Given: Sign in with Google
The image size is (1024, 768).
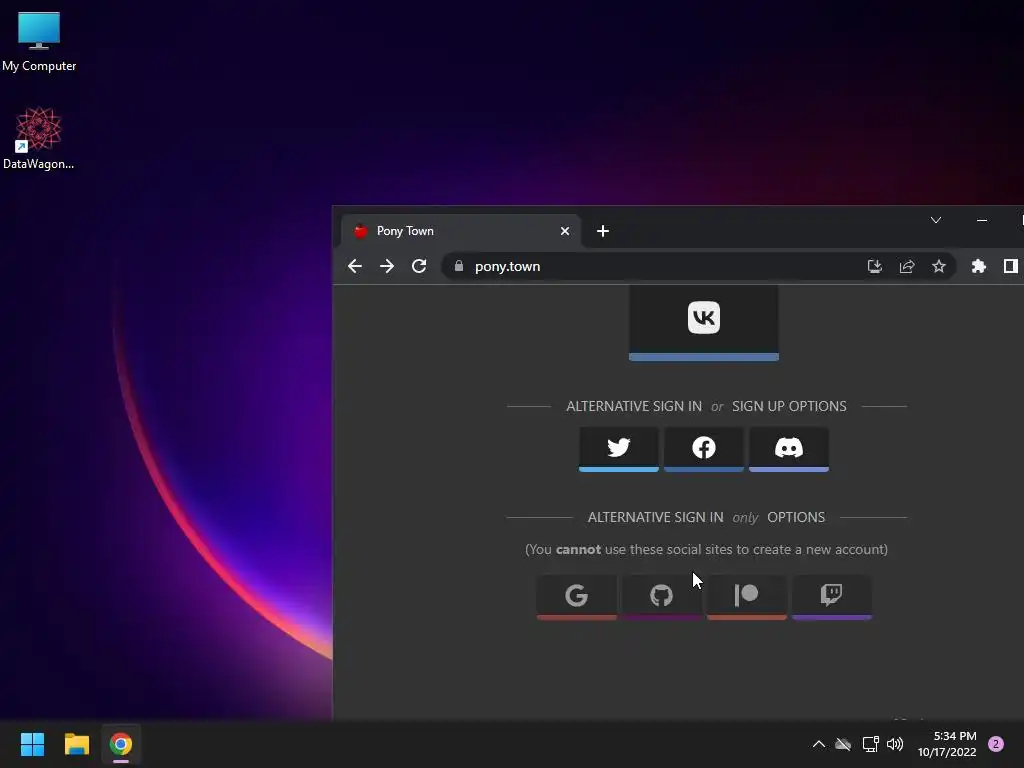Looking at the screenshot, I should 576,596.
